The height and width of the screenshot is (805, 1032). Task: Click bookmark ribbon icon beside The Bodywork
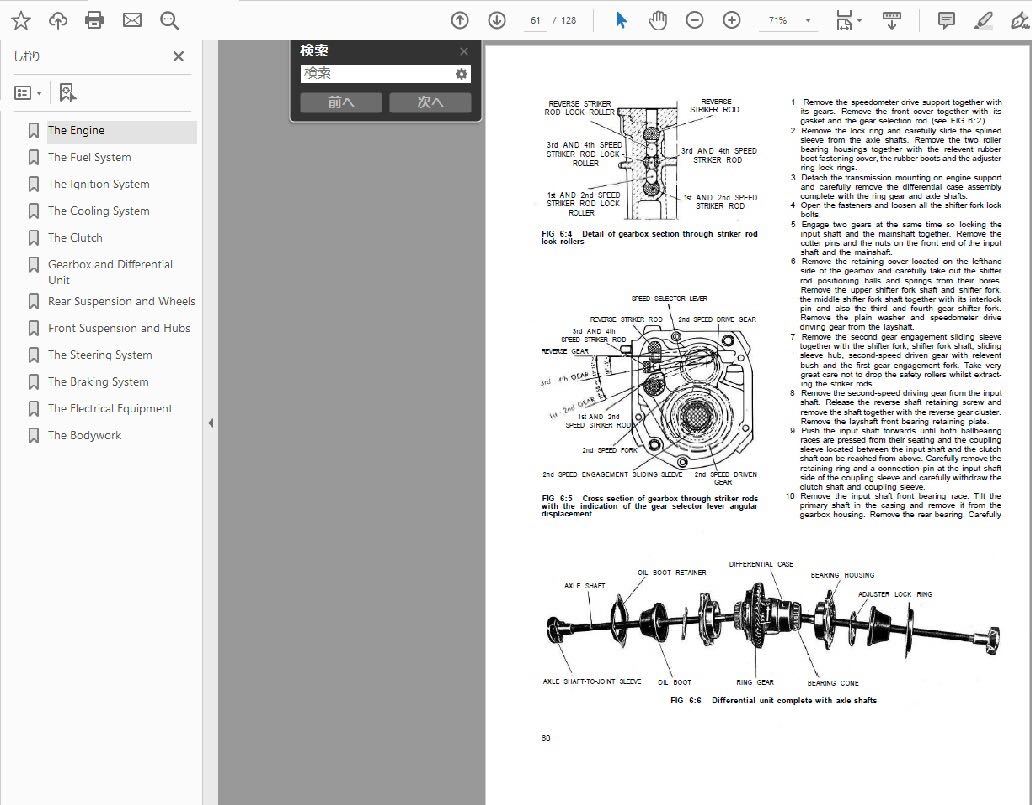(x=34, y=435)
